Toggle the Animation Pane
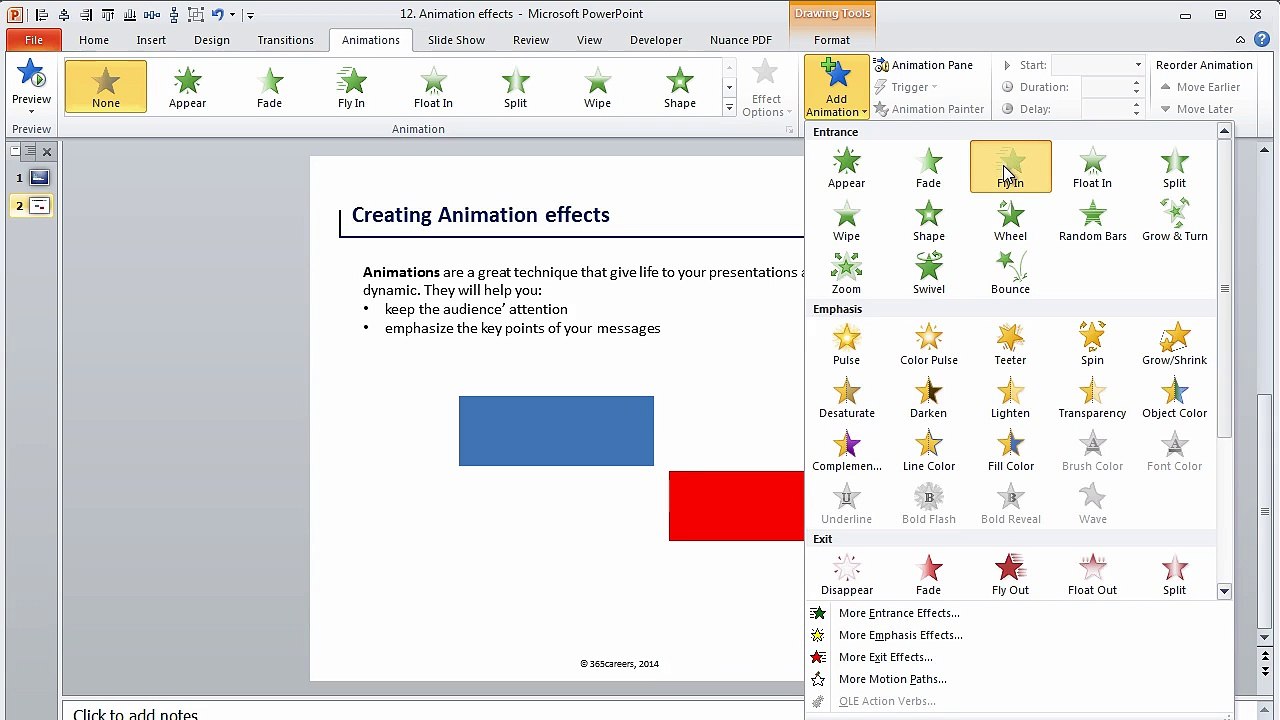The height and width of the screenshot is (720, 1280). [x=923, y=65]
